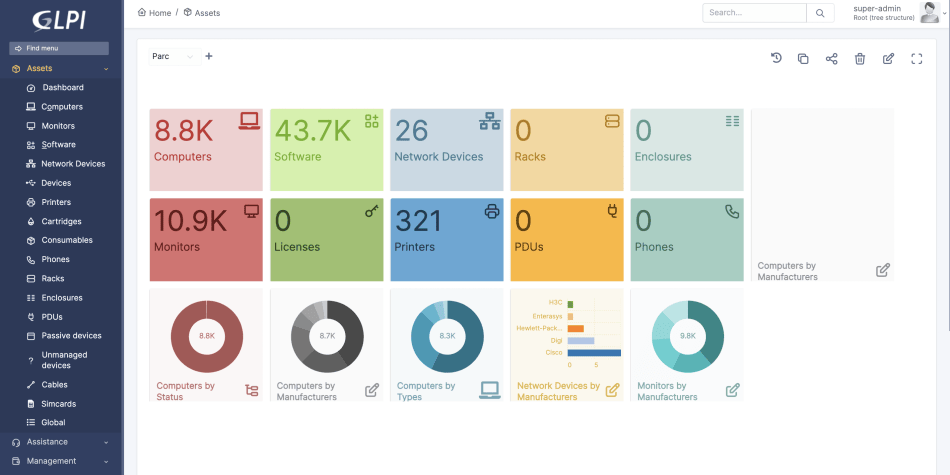Click Find menu button
950x475 pixels.
tap(59, 48)
